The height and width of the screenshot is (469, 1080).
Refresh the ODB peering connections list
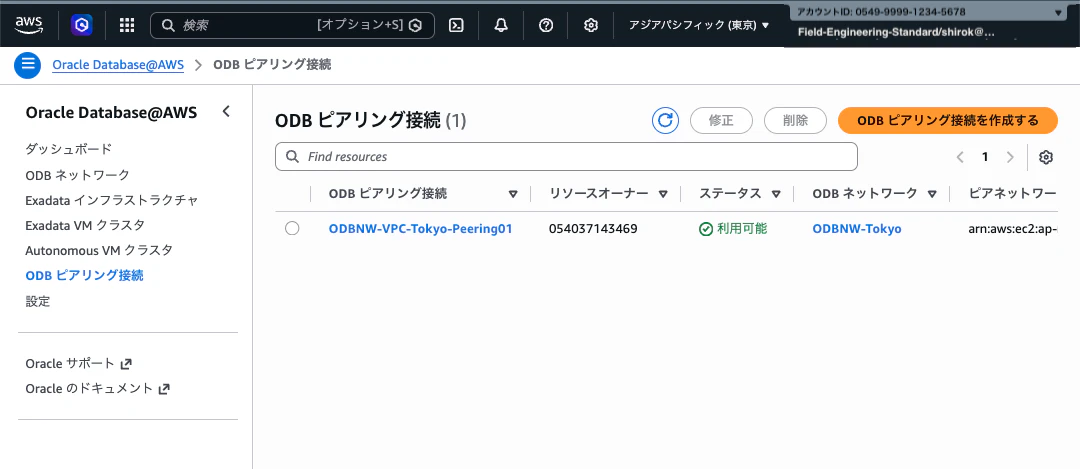pyautogui.click(x=665, y=121)
